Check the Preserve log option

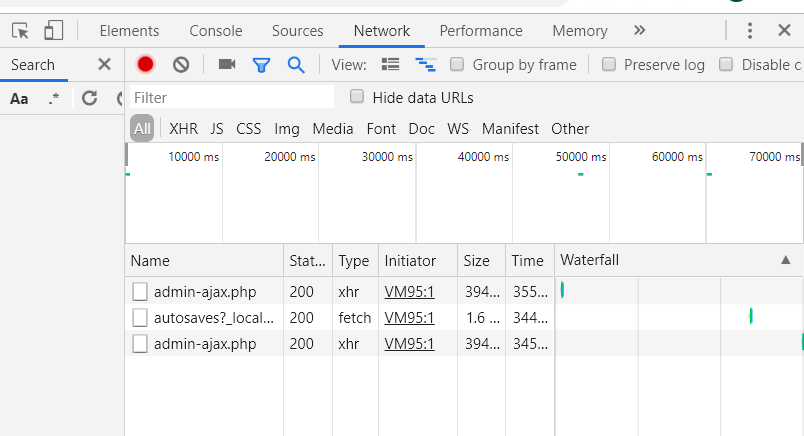608,65
